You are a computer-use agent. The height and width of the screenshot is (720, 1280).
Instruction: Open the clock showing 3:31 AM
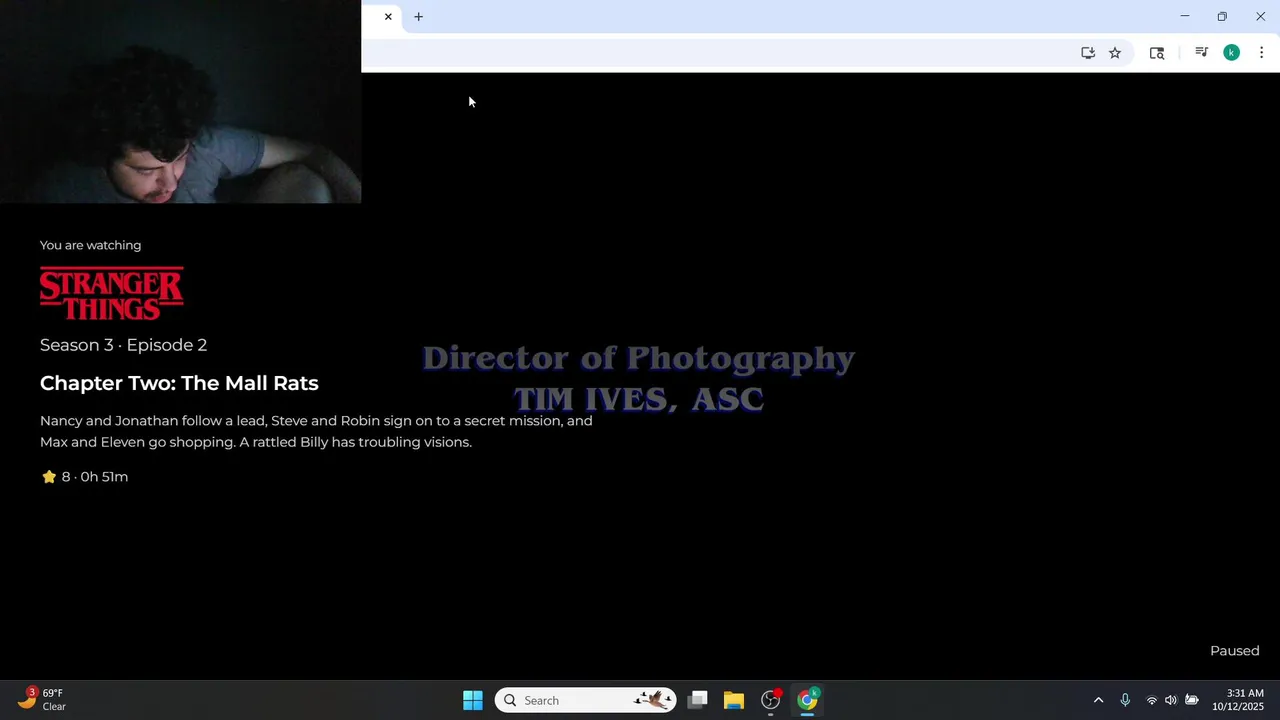pos(1238,700)
